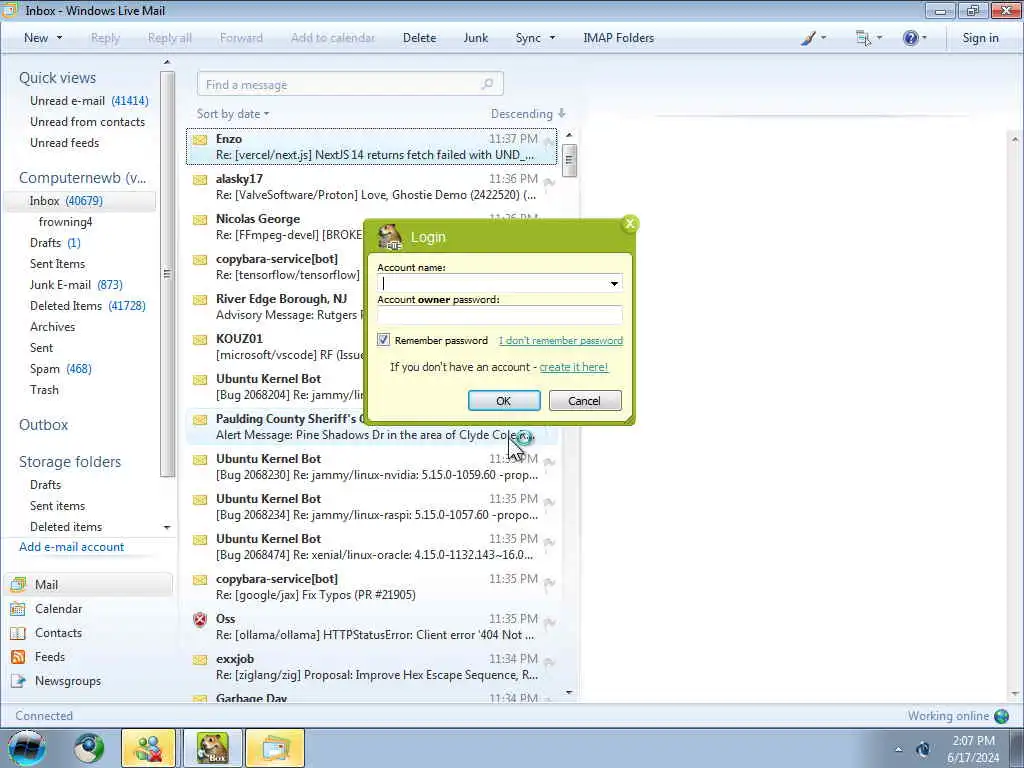Open the Junk E-mail folder
Viewport: 1024px width, 768px height.
pos(76,285)
